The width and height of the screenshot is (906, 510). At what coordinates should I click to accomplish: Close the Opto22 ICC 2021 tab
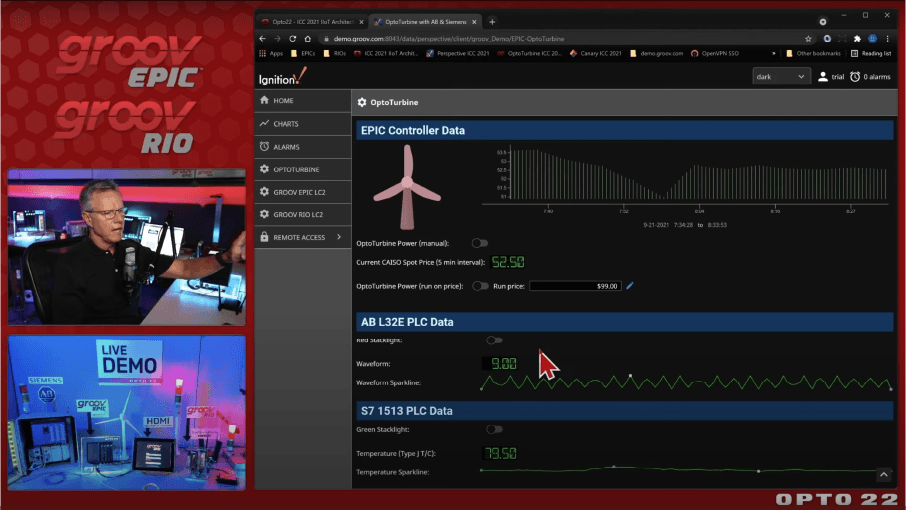(361, 22)
